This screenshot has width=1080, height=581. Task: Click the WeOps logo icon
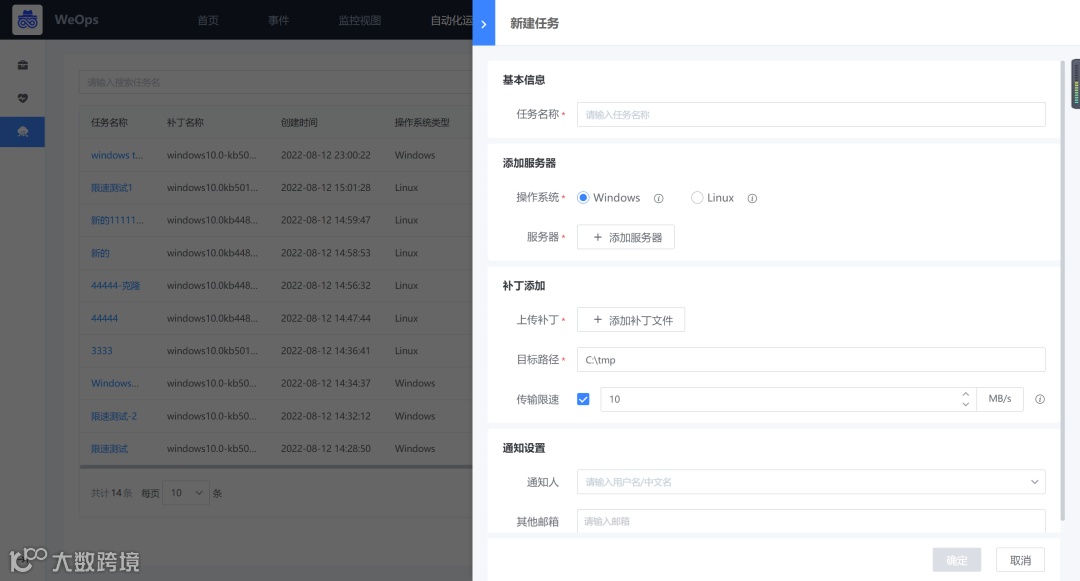pos(28,20)
